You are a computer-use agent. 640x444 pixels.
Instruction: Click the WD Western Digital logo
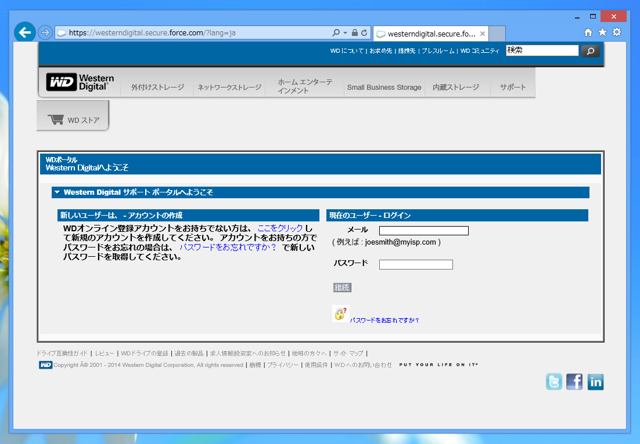click(80, 82)
